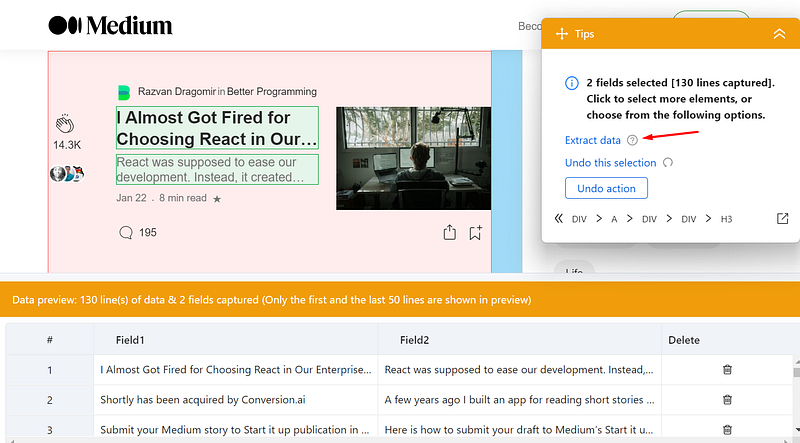Delete row 3 with the trash icon
Screen dimensions: 800x443
(728, 430)
